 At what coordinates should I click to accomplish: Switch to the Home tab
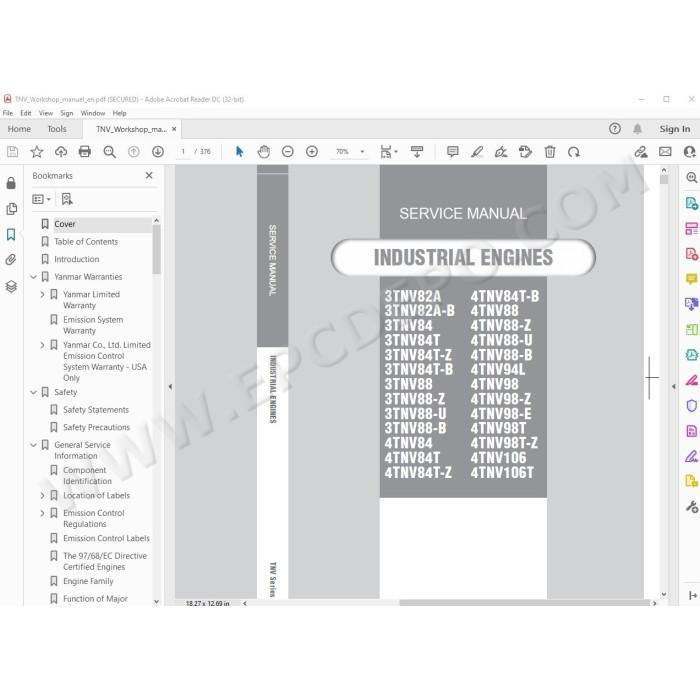coord(19,129)
